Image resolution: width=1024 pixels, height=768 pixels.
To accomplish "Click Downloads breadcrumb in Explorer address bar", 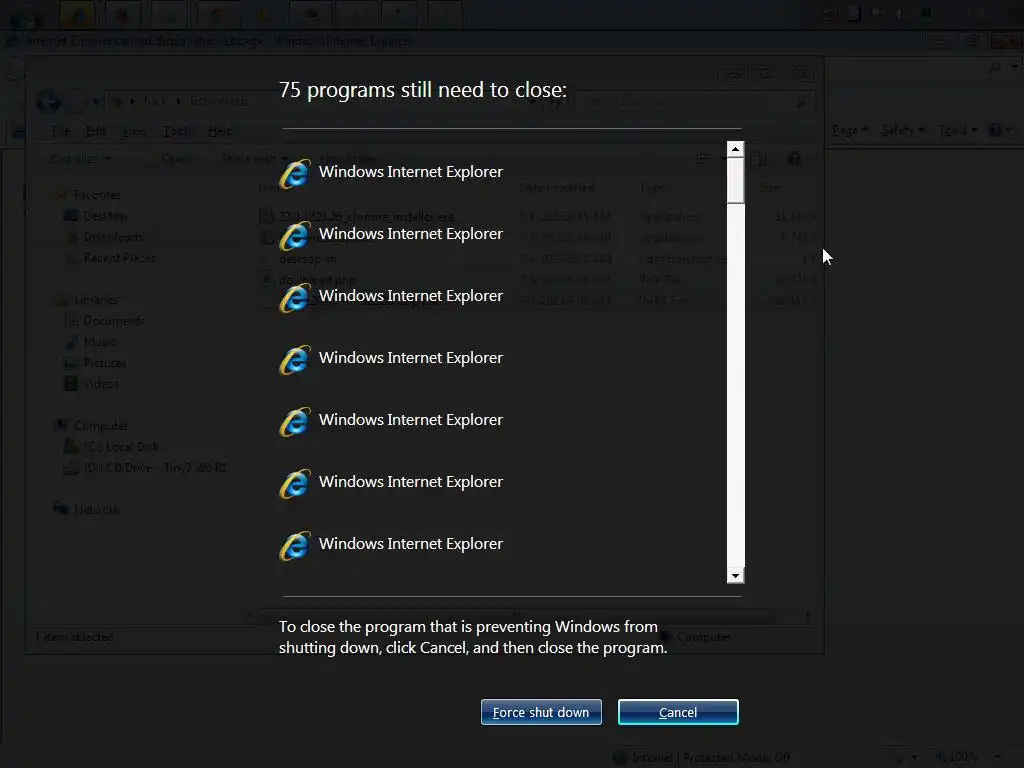I will [219, 101].
